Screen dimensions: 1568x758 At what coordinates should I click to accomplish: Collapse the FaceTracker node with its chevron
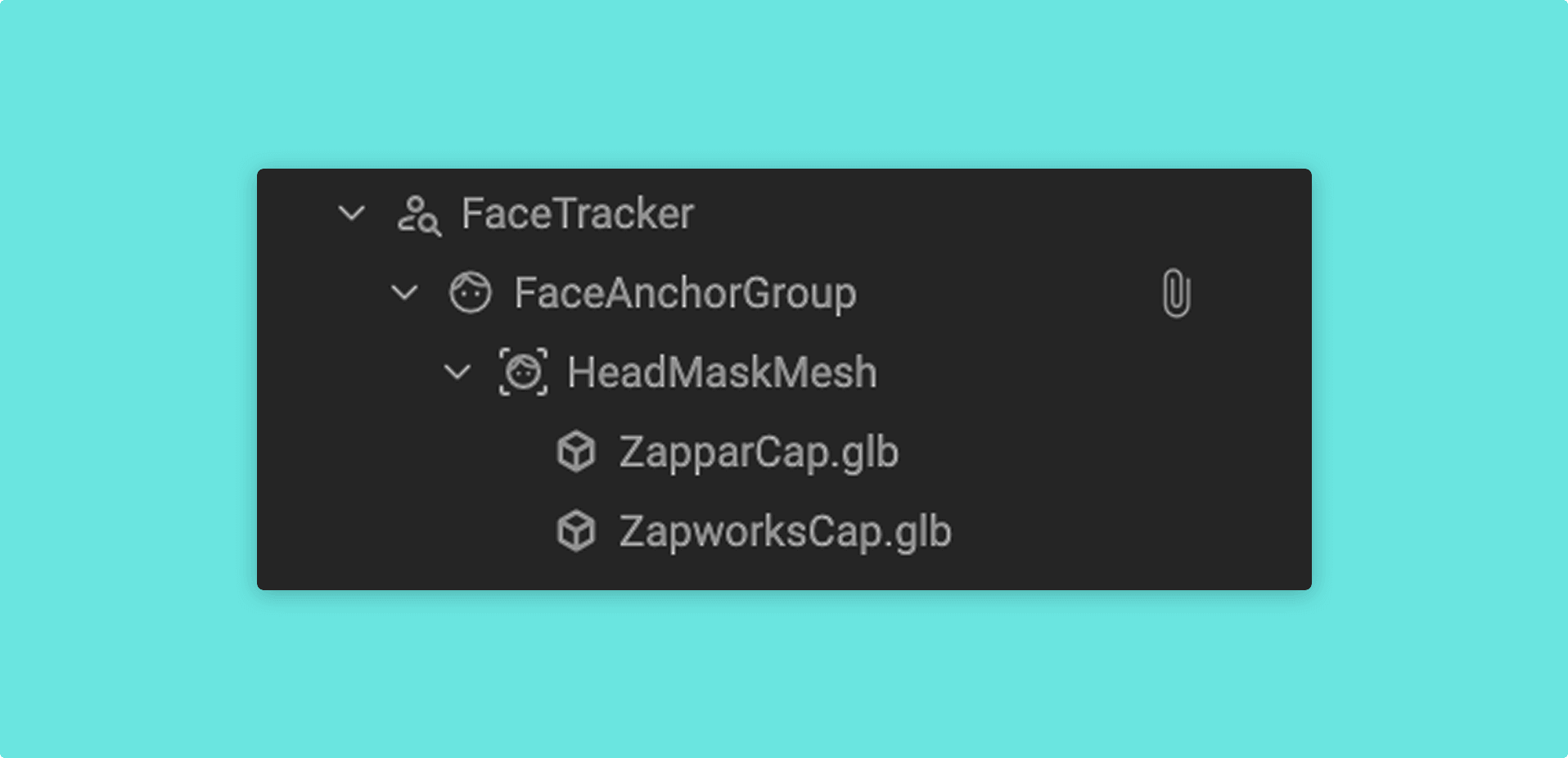(x=352, y=214)
